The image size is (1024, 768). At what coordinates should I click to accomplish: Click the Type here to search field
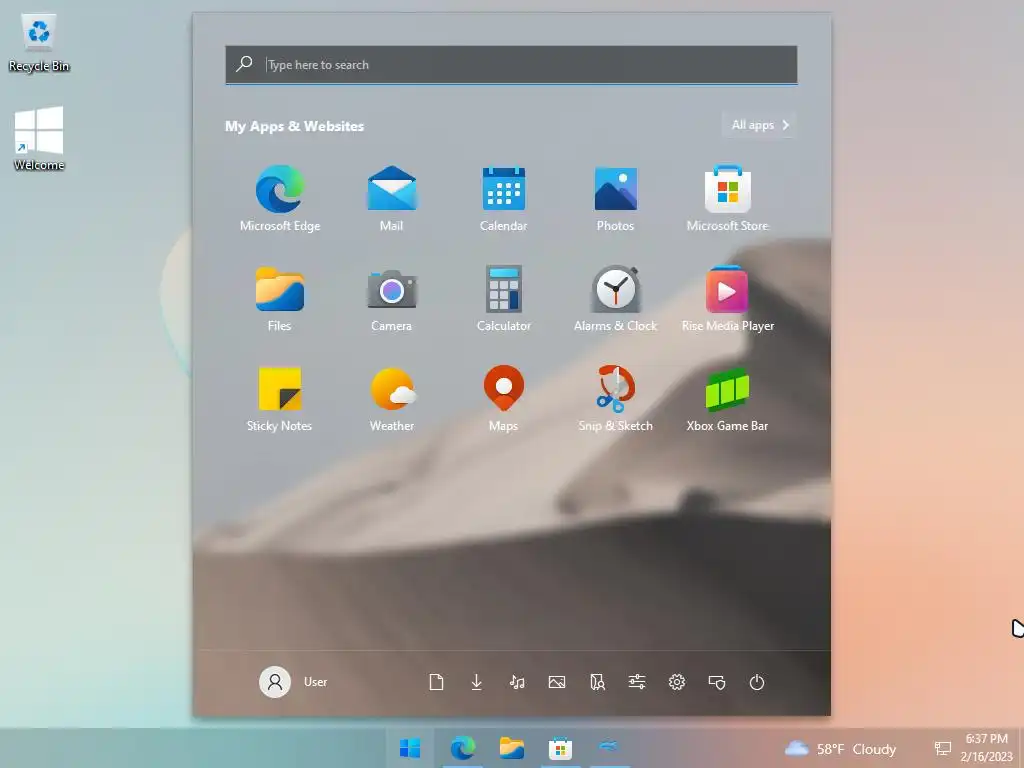[511, 65]
